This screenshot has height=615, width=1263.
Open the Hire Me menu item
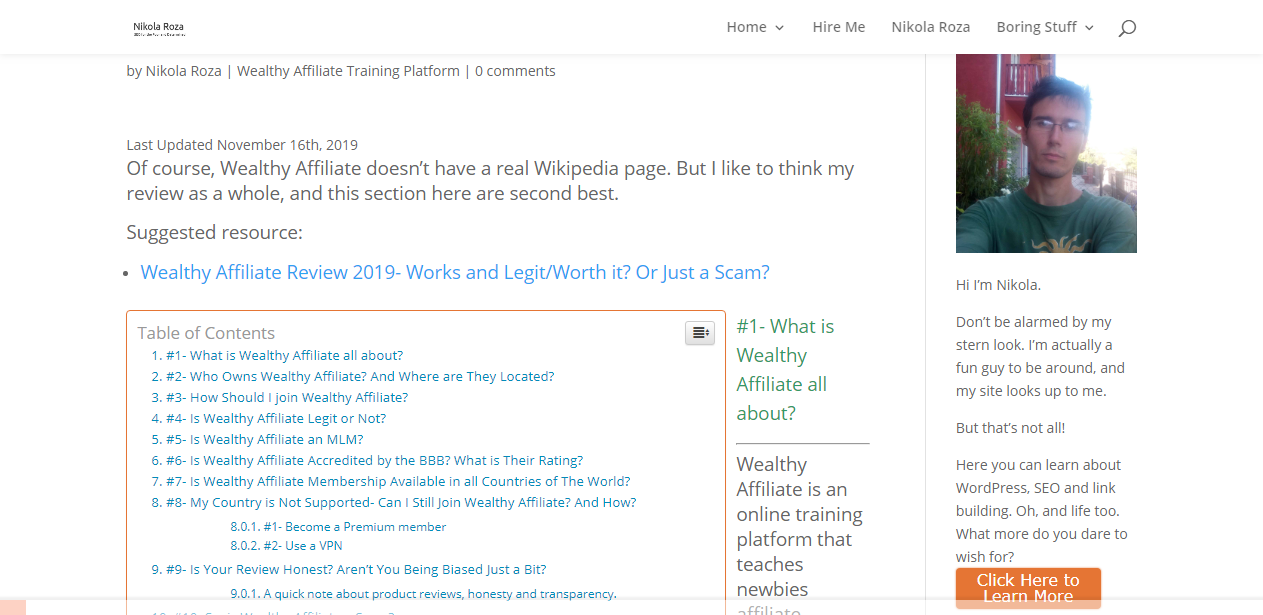(x=839, y=27)
